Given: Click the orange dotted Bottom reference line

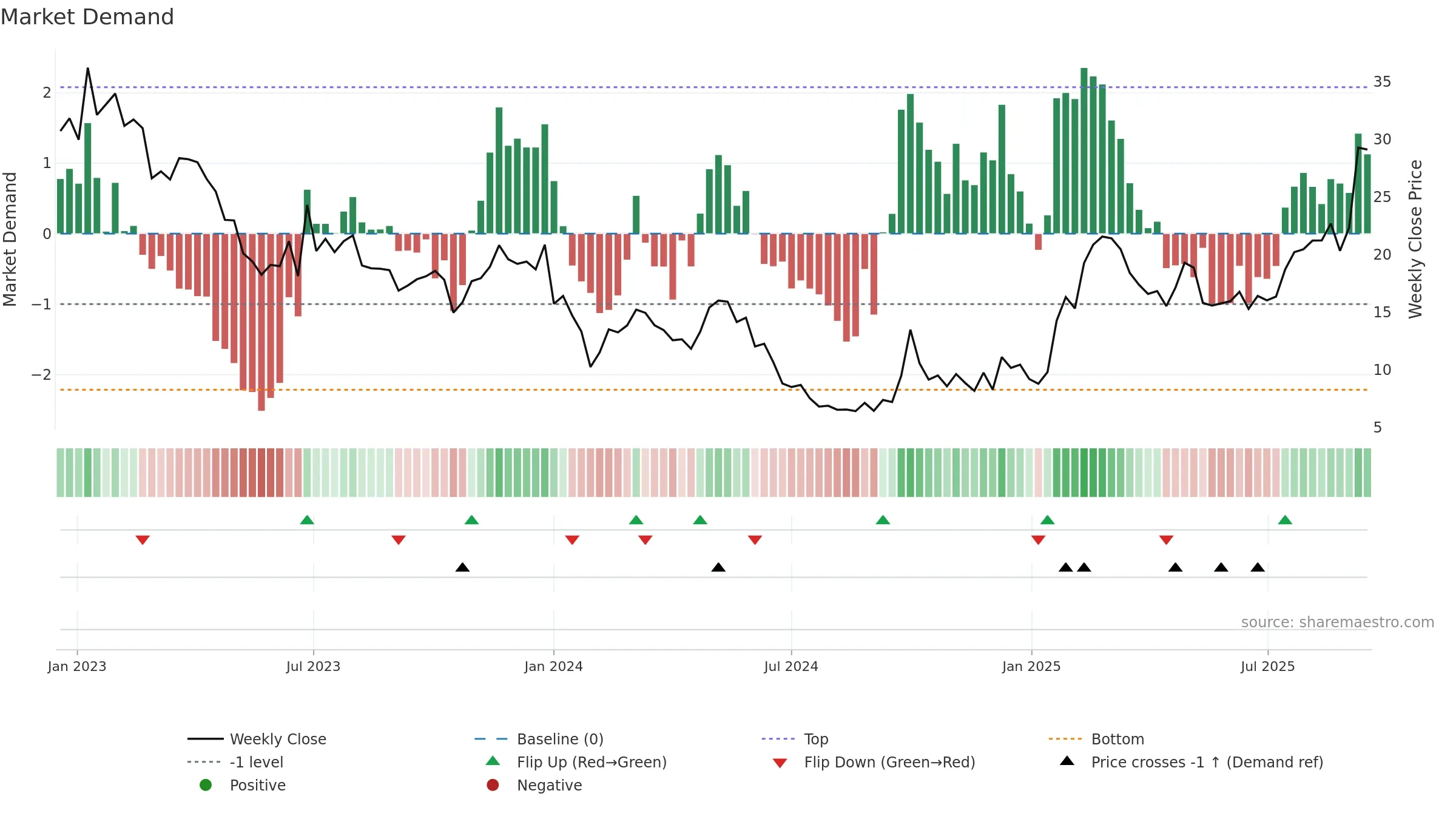Looking at the screenshot, I should (713, 389).
